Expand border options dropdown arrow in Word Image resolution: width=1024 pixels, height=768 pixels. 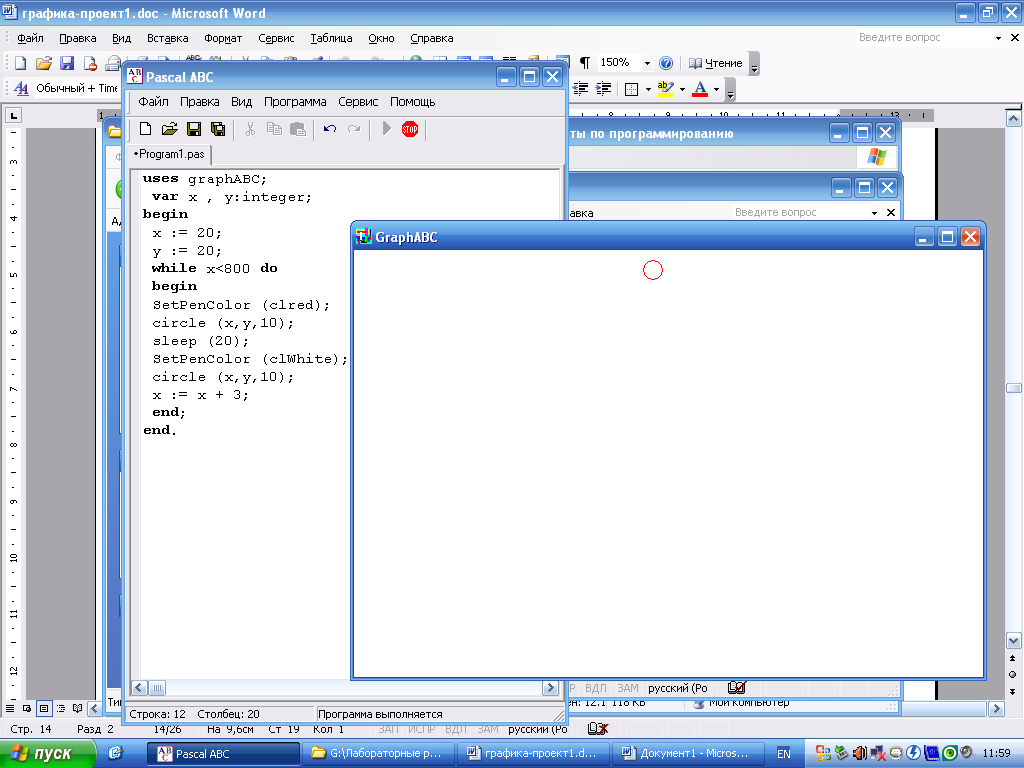point(648,89)
